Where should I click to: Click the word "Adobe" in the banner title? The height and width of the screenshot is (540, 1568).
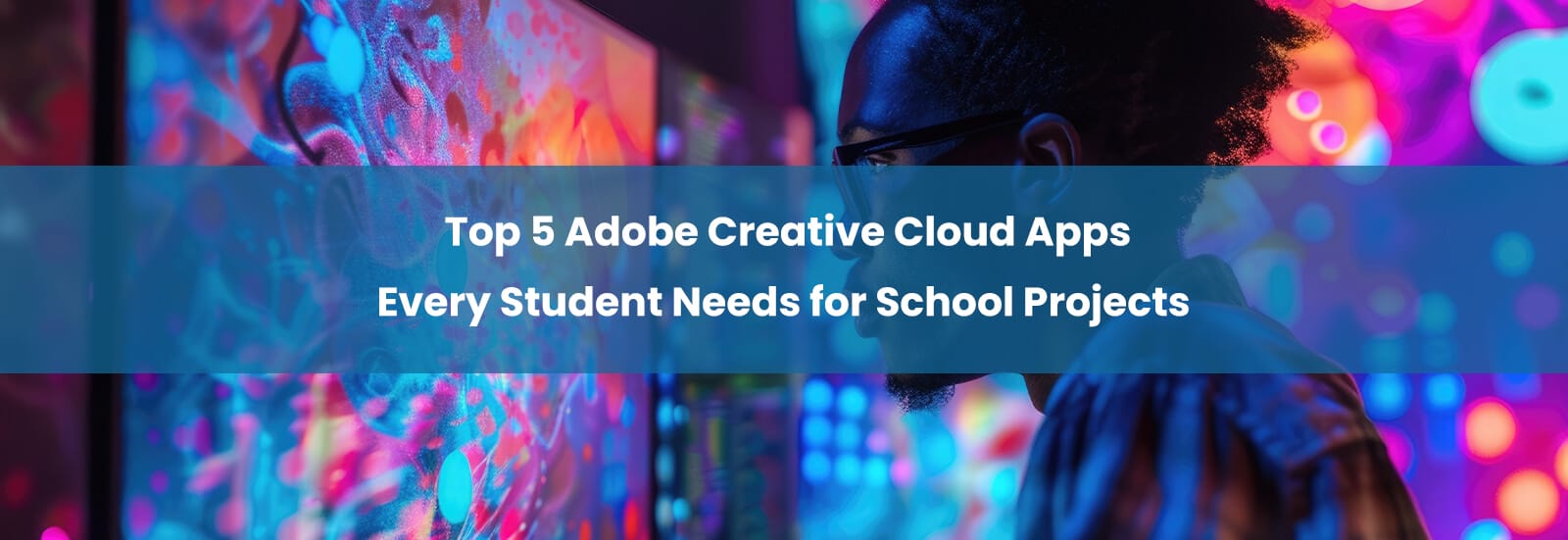coord(631,232)
